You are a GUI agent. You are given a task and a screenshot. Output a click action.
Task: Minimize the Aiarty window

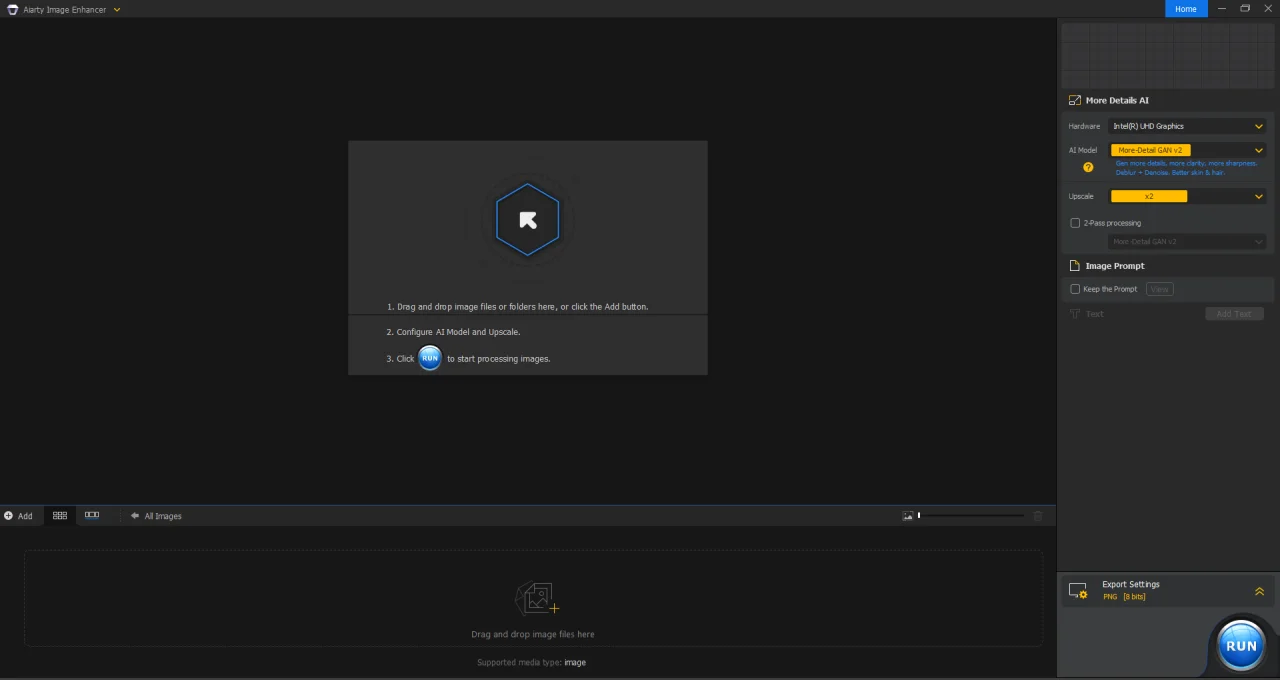click(x=1221, y=9)
